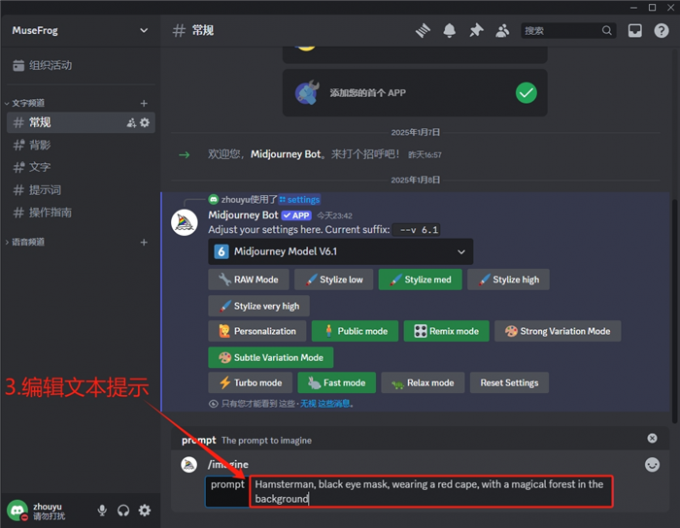Open the 操作指南 channel

pos(81,212)
